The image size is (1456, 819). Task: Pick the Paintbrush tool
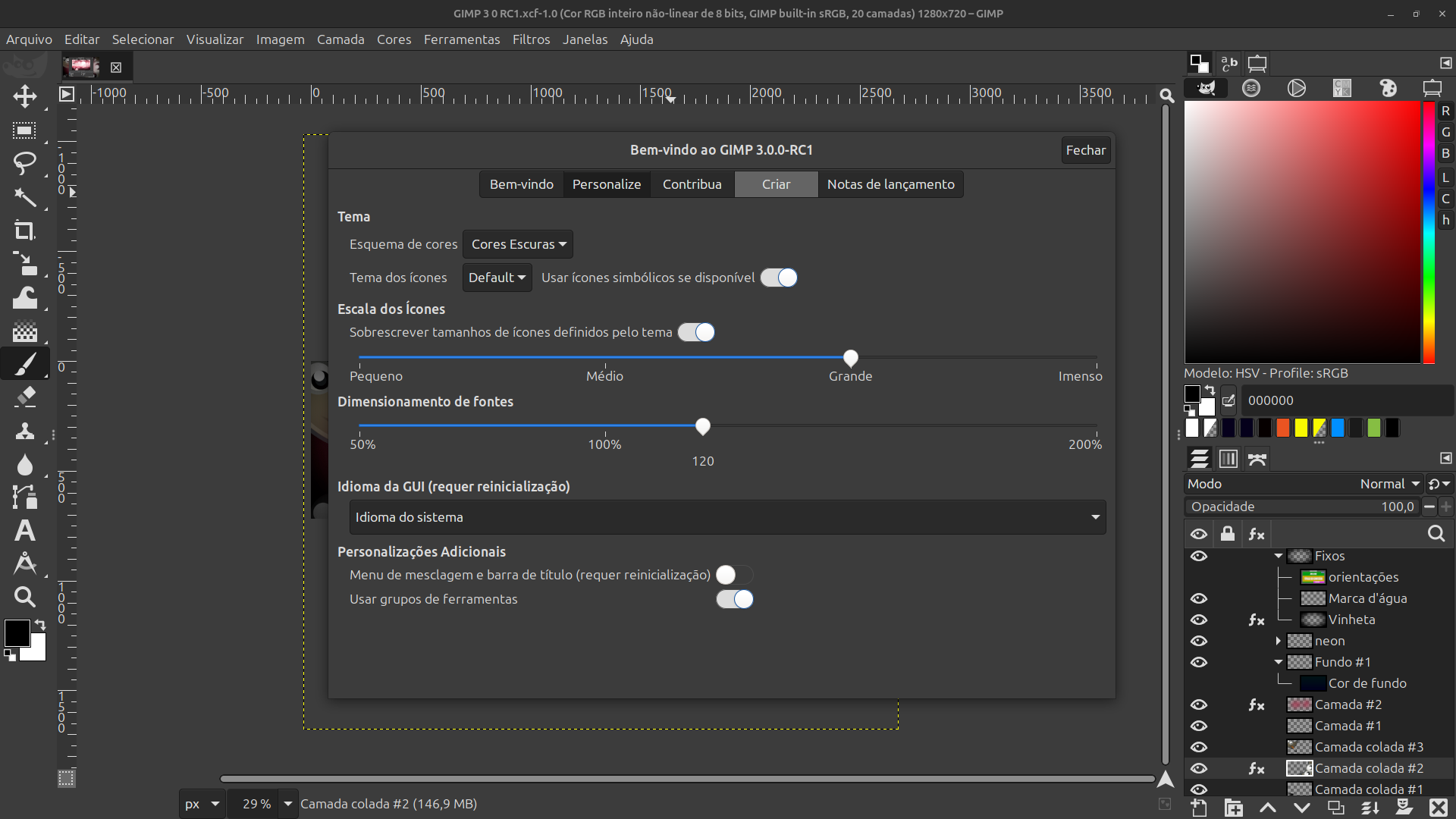point(25,363)
